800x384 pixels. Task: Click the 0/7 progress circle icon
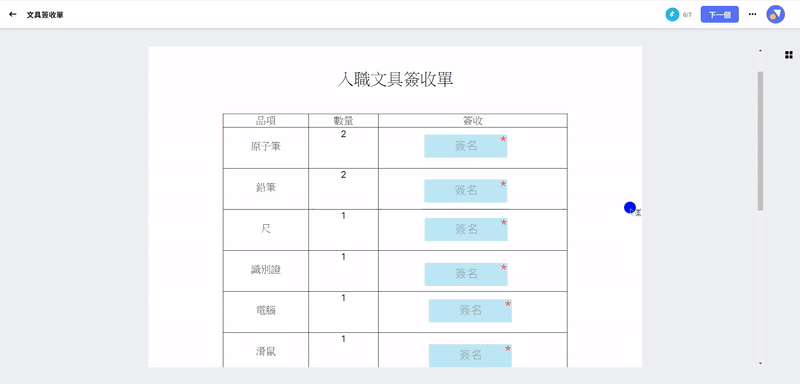(672, 15)
